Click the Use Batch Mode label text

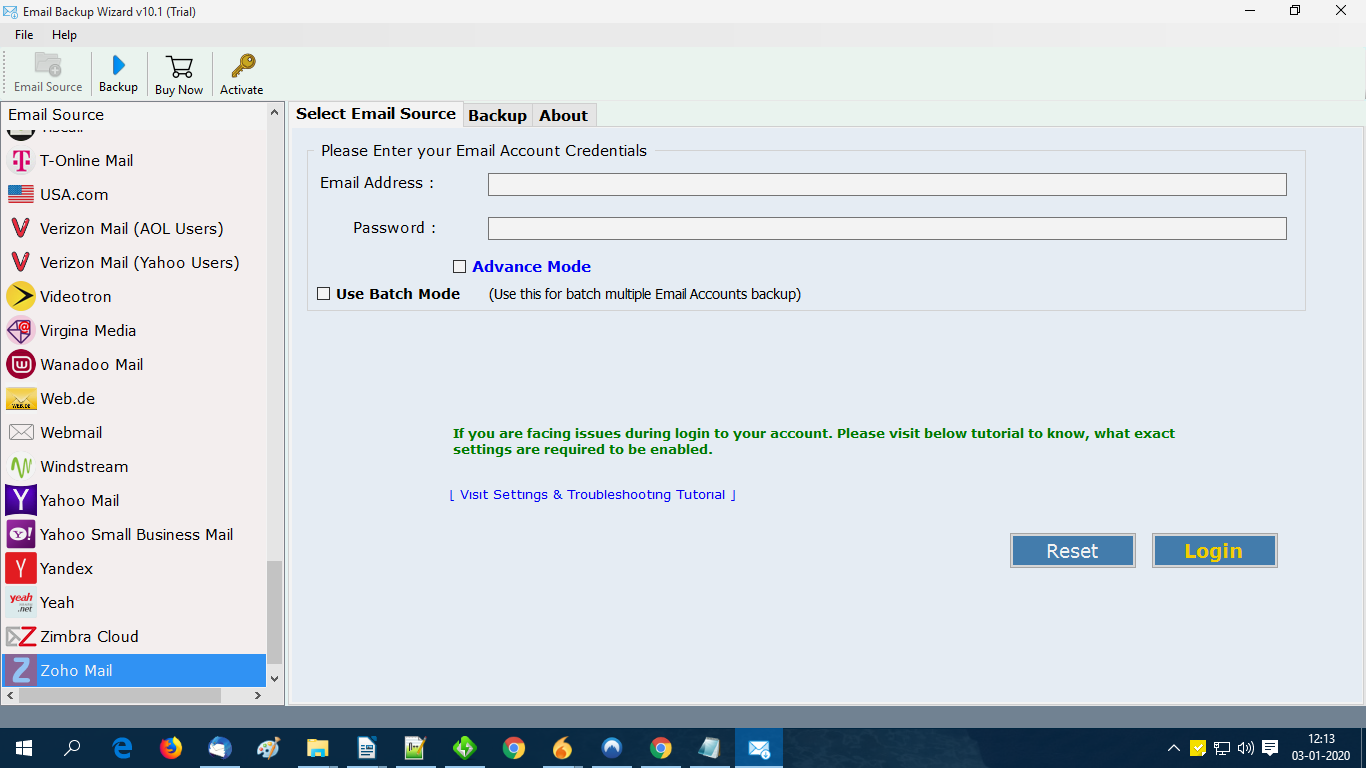(x=398, y=294)
